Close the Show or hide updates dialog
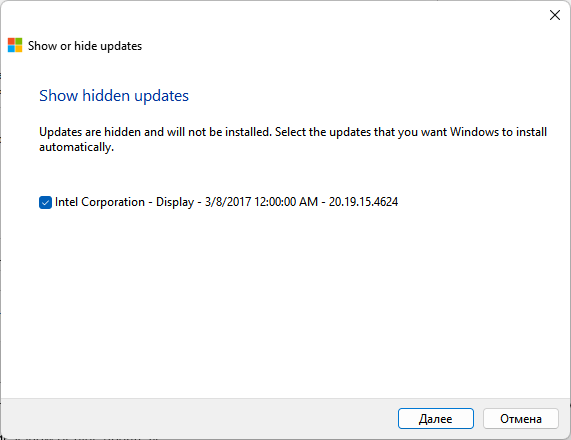This screenshot has width=571, height=440. click(x=555, y=15)
